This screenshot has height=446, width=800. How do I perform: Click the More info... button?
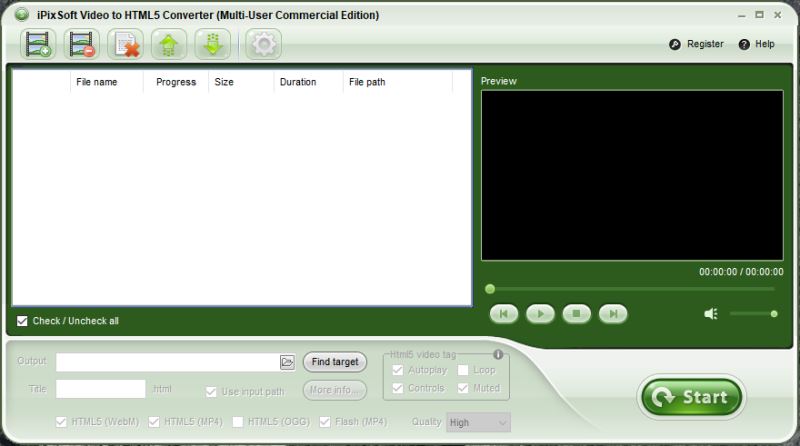pos(335,390)
